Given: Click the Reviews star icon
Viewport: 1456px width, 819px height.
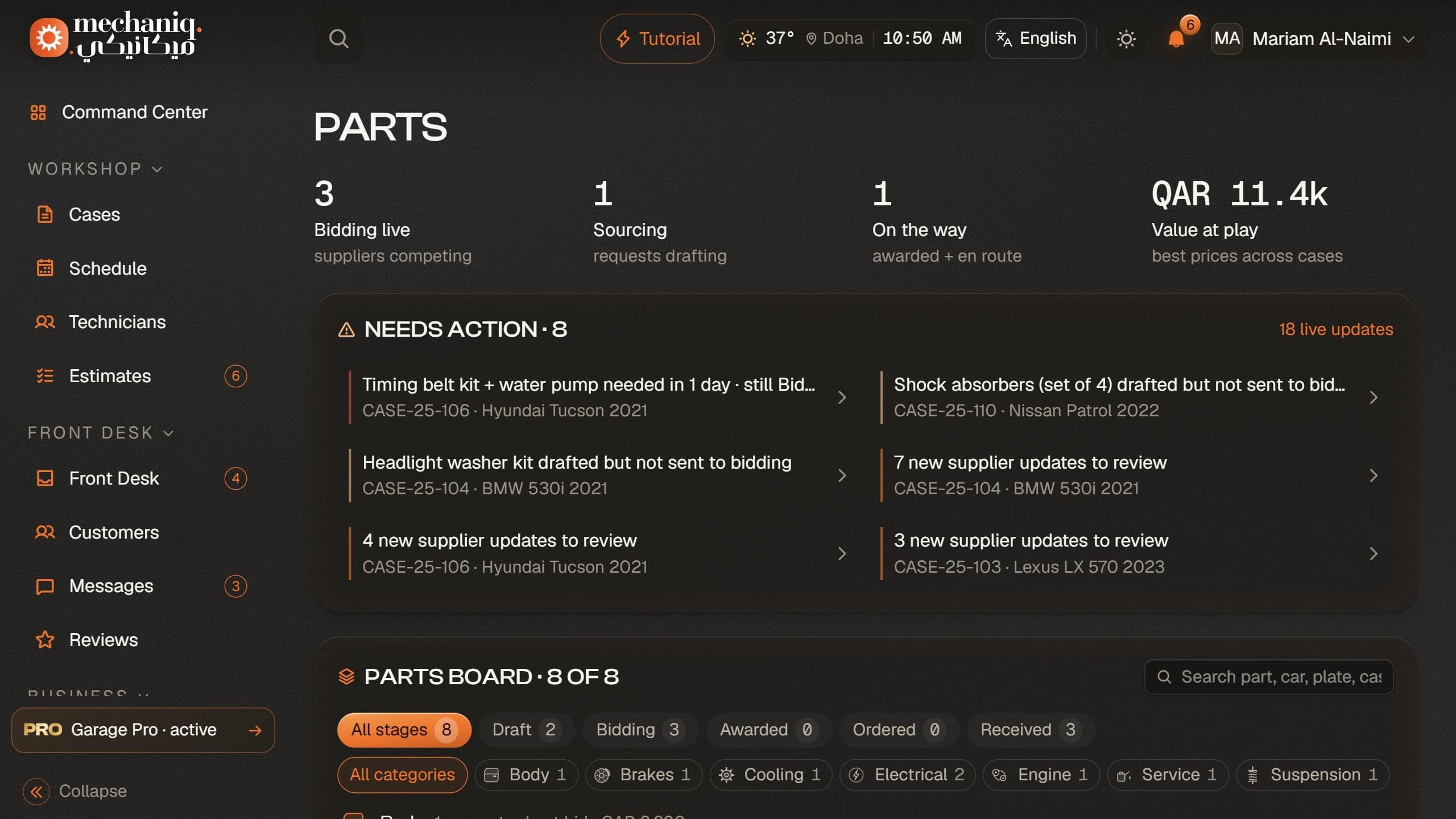Looking at the screenshot, I should click(45, 640).
